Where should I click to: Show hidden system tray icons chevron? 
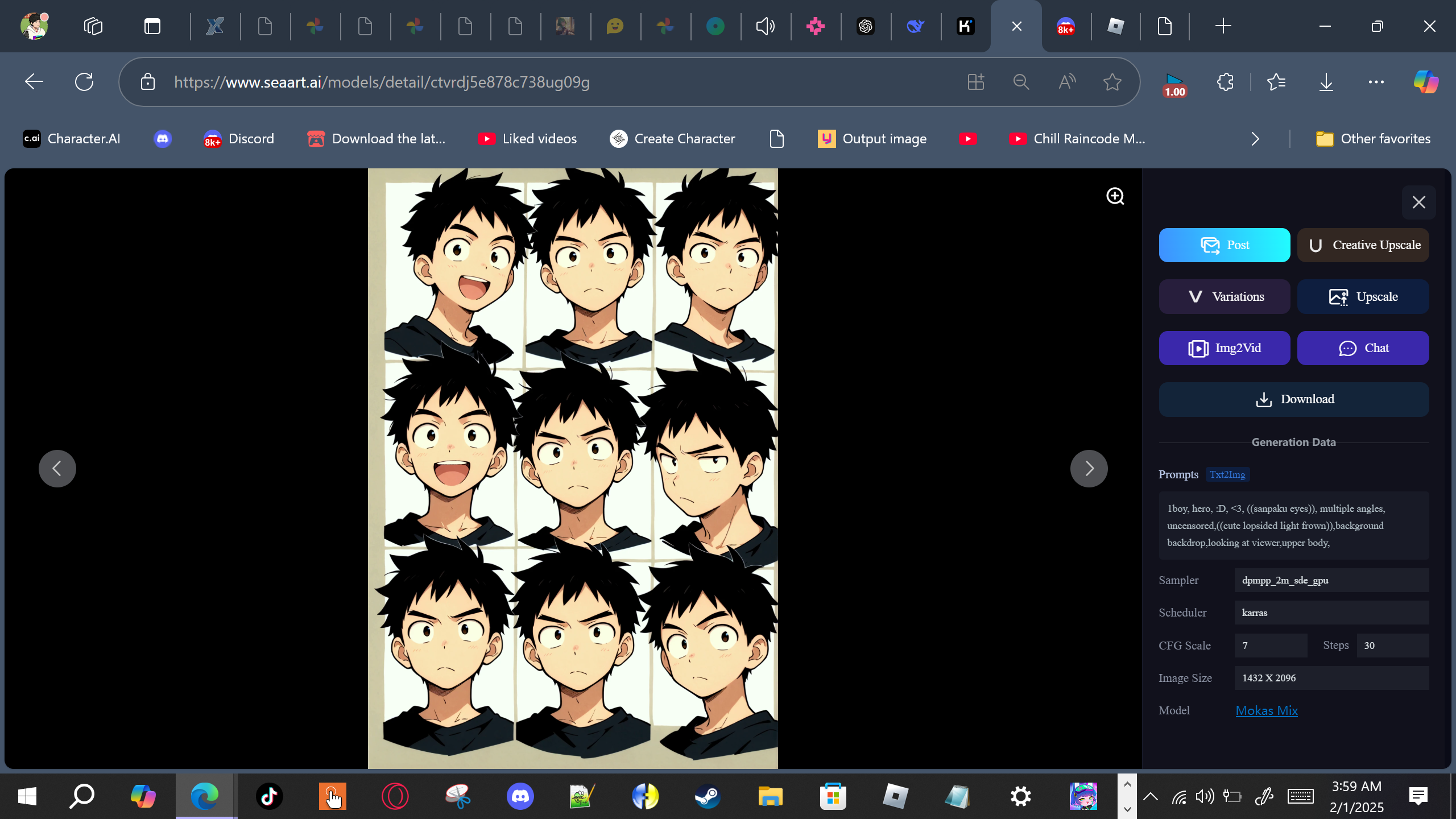pos(1150,796)
